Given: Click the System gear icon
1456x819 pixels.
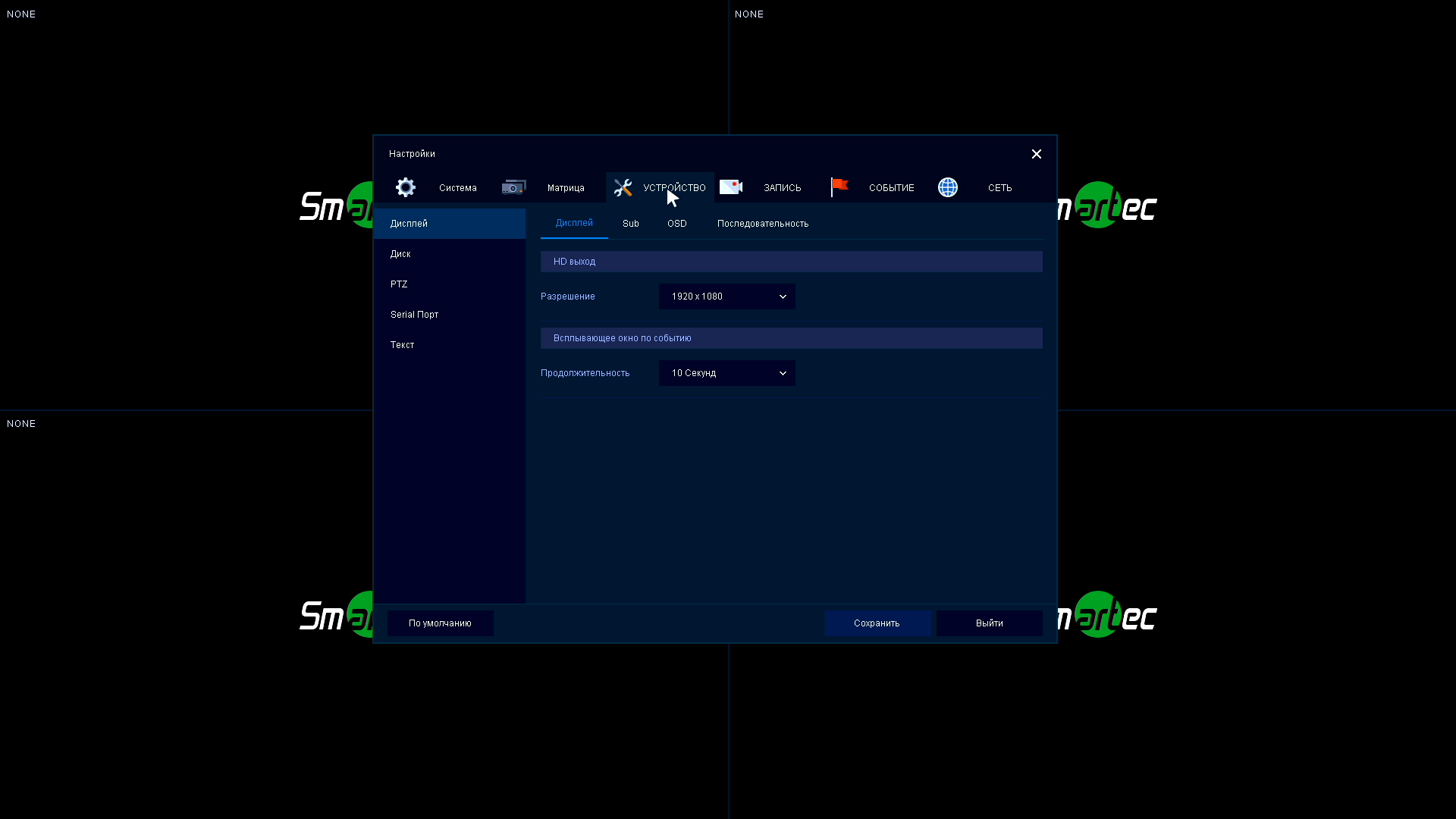Looking at the screenshot, I should [x=406, y=187].
